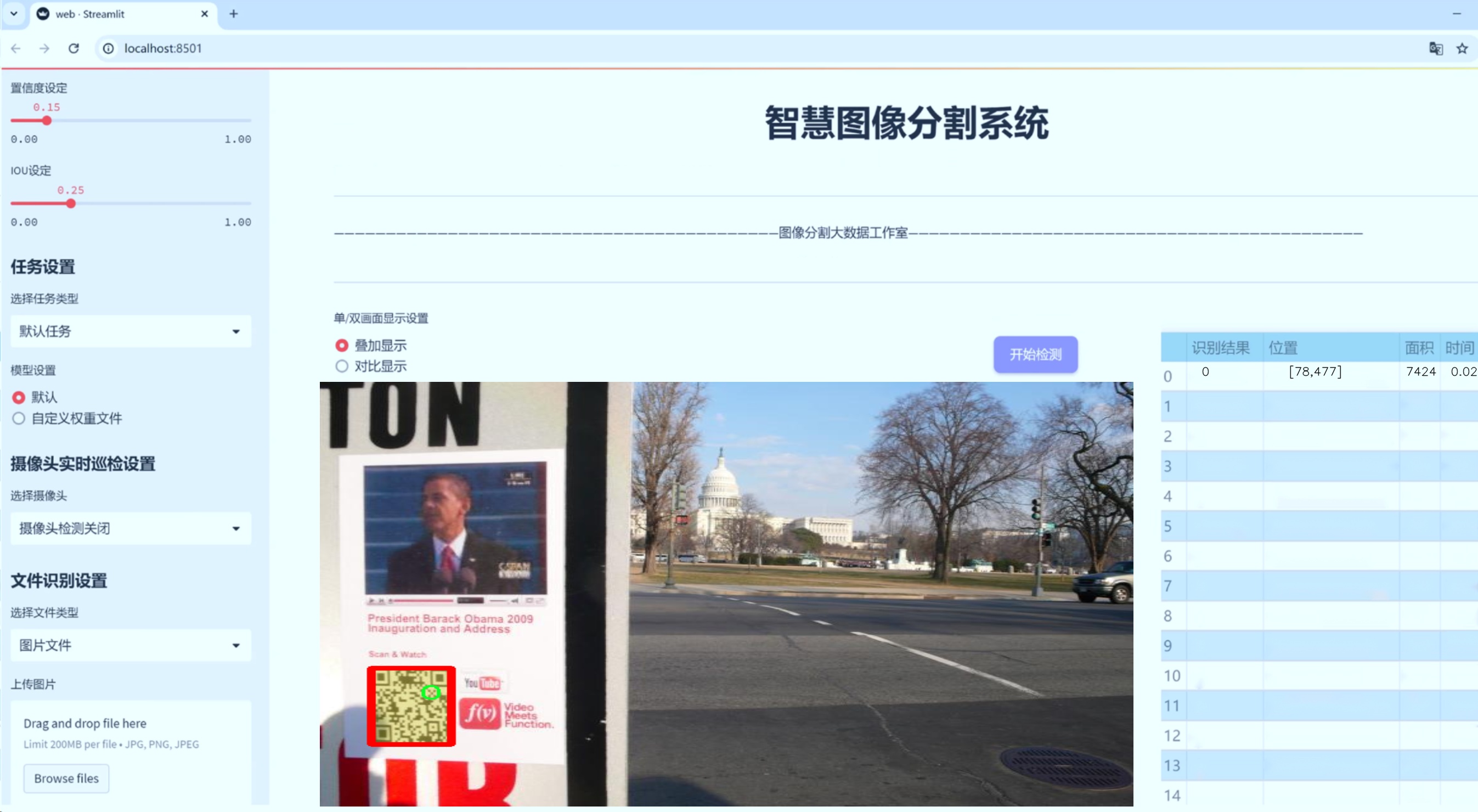1478x812 pixels.
Task: Open a new browser tab
Action: click(233, 14)
